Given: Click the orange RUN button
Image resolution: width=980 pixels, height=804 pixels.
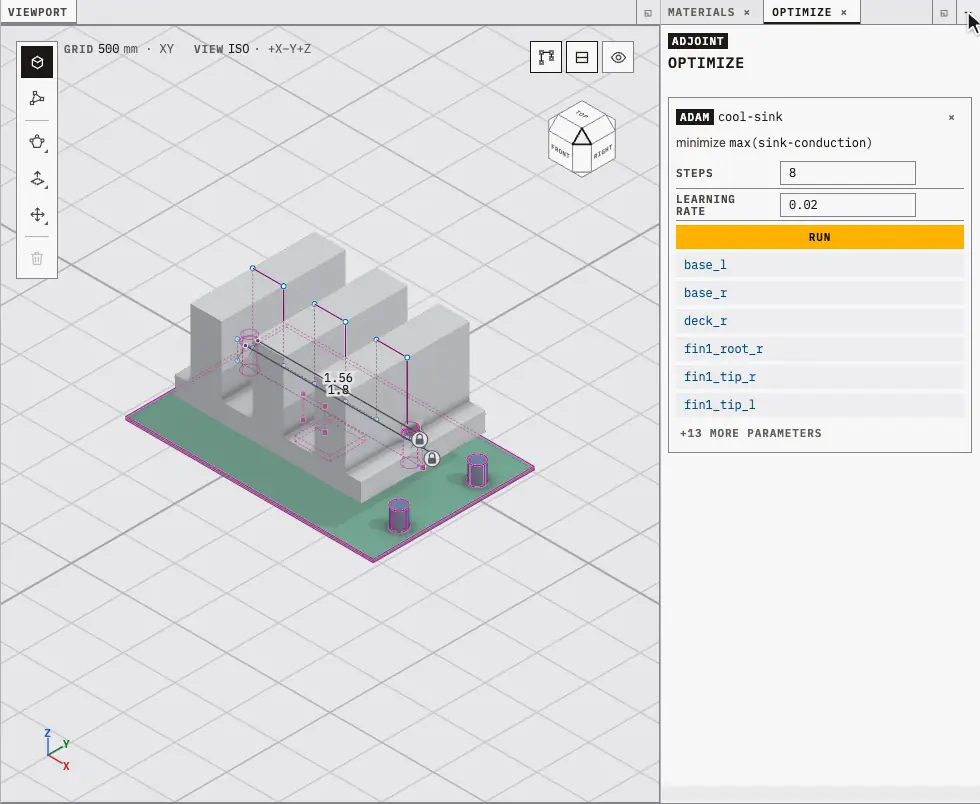Looking at the screenshot, I should 819,238.
